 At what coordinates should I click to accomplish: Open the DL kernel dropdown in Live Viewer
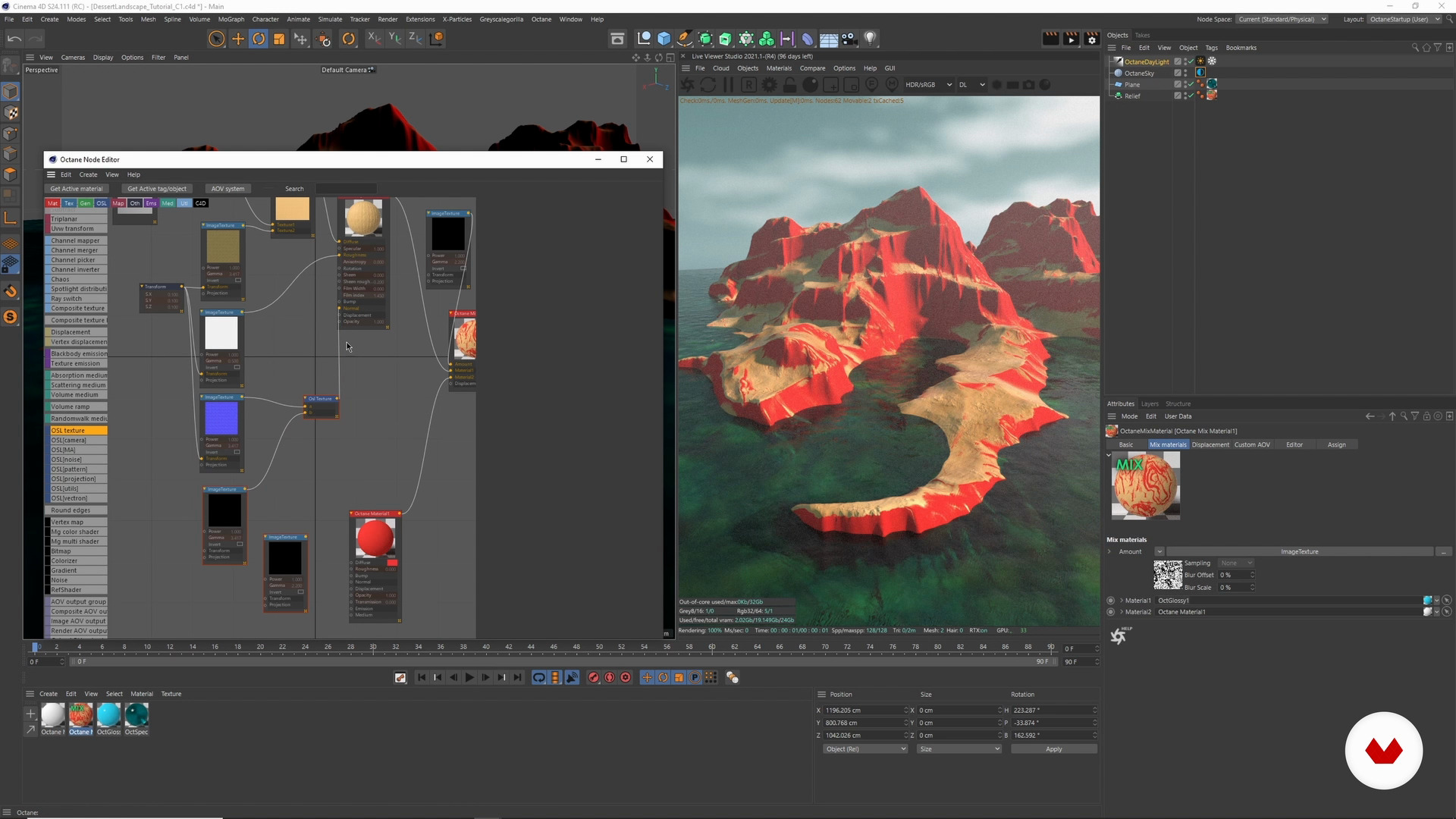pyautogui.click(x=971, y=85)
